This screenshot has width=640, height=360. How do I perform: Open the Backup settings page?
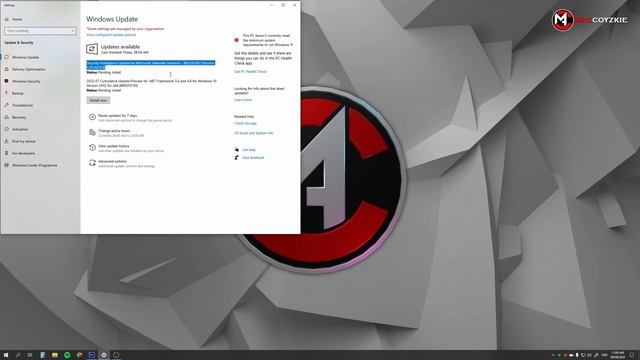pyautogui.click(x=18, y=93)
